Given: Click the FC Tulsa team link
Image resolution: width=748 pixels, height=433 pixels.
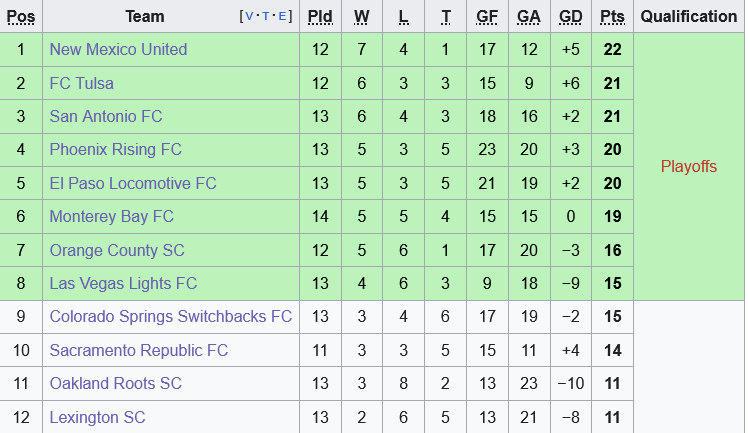Looking at the screenshot, I should tap(82, 83).
